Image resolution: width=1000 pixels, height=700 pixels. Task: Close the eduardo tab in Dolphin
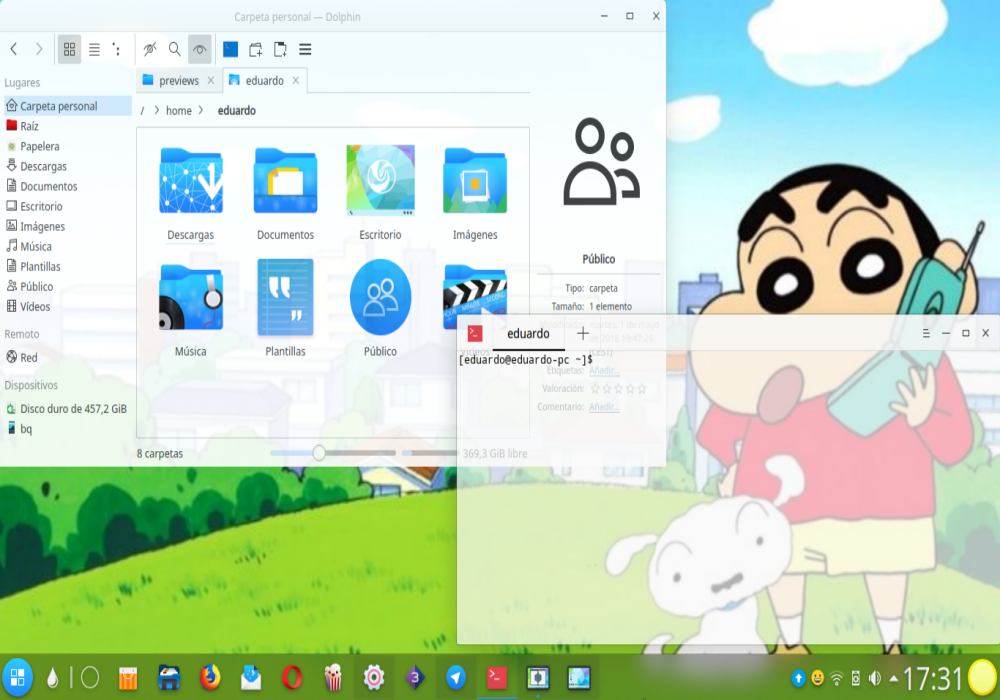[x=295, y=80]
